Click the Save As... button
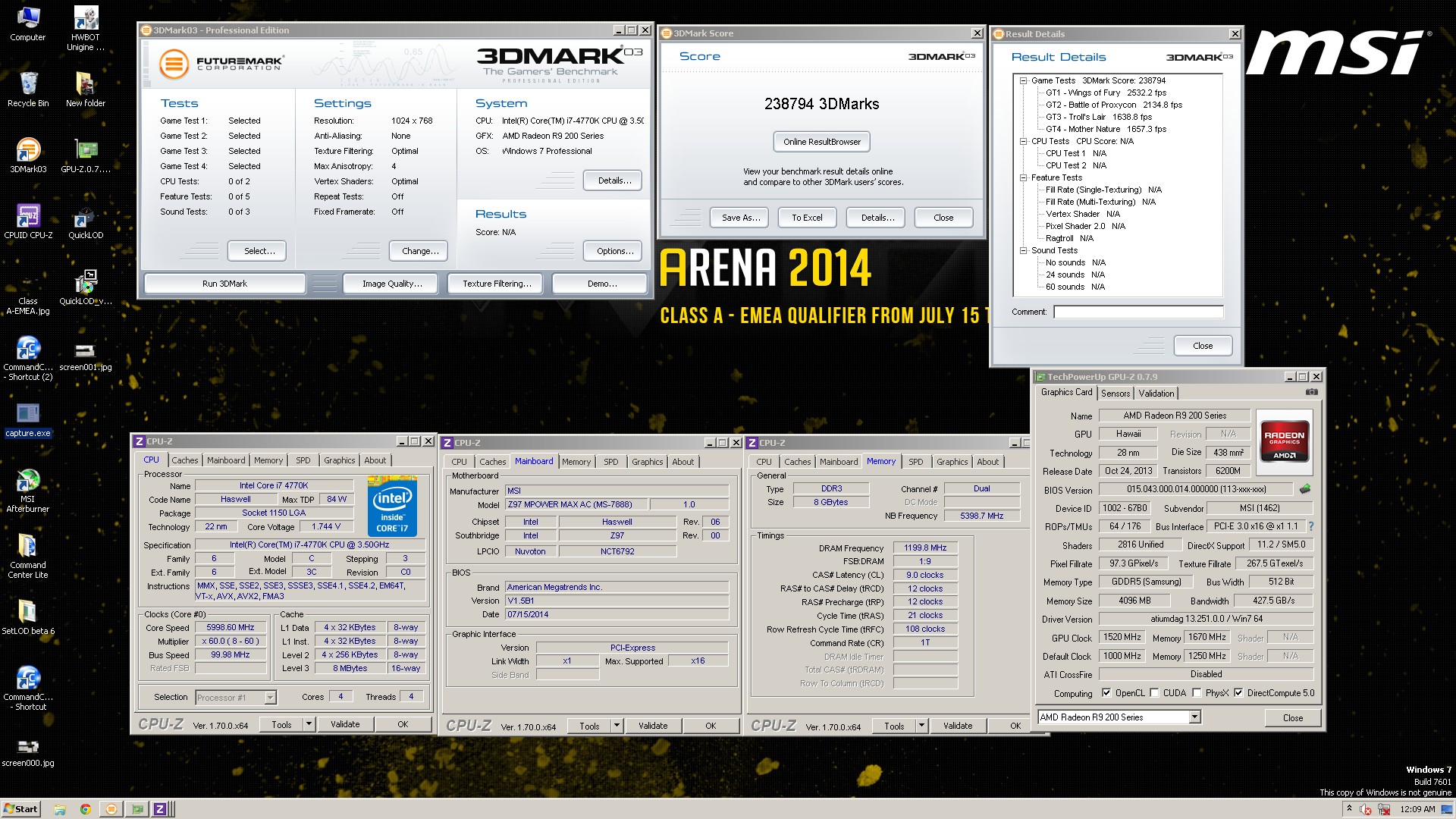This screenshot has width=1456, height=819. (740, 218)
